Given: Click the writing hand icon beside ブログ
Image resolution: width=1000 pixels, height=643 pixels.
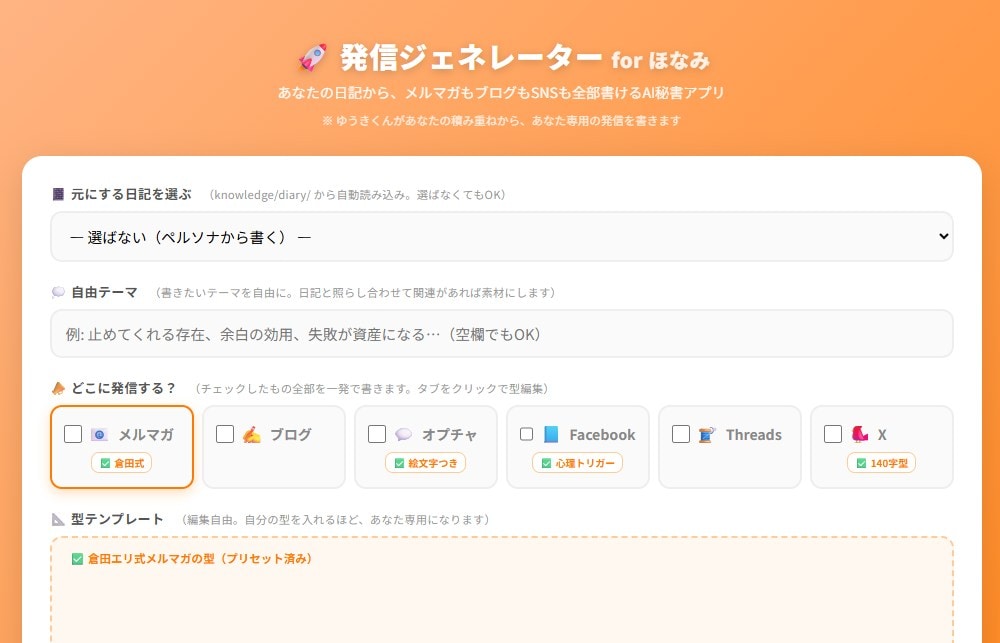Looking at the screenshot, I should [x=251, y=435].
